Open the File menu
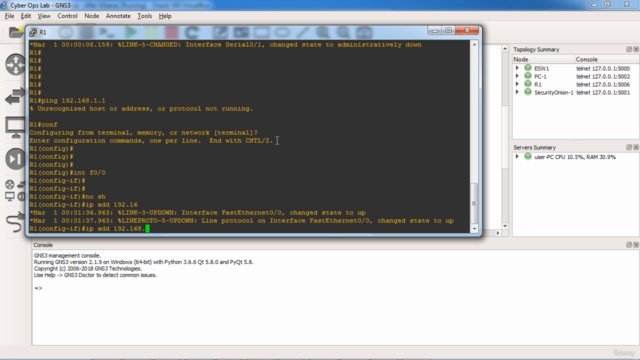Viewport: 640px width, 360px height. pos(9,16)
